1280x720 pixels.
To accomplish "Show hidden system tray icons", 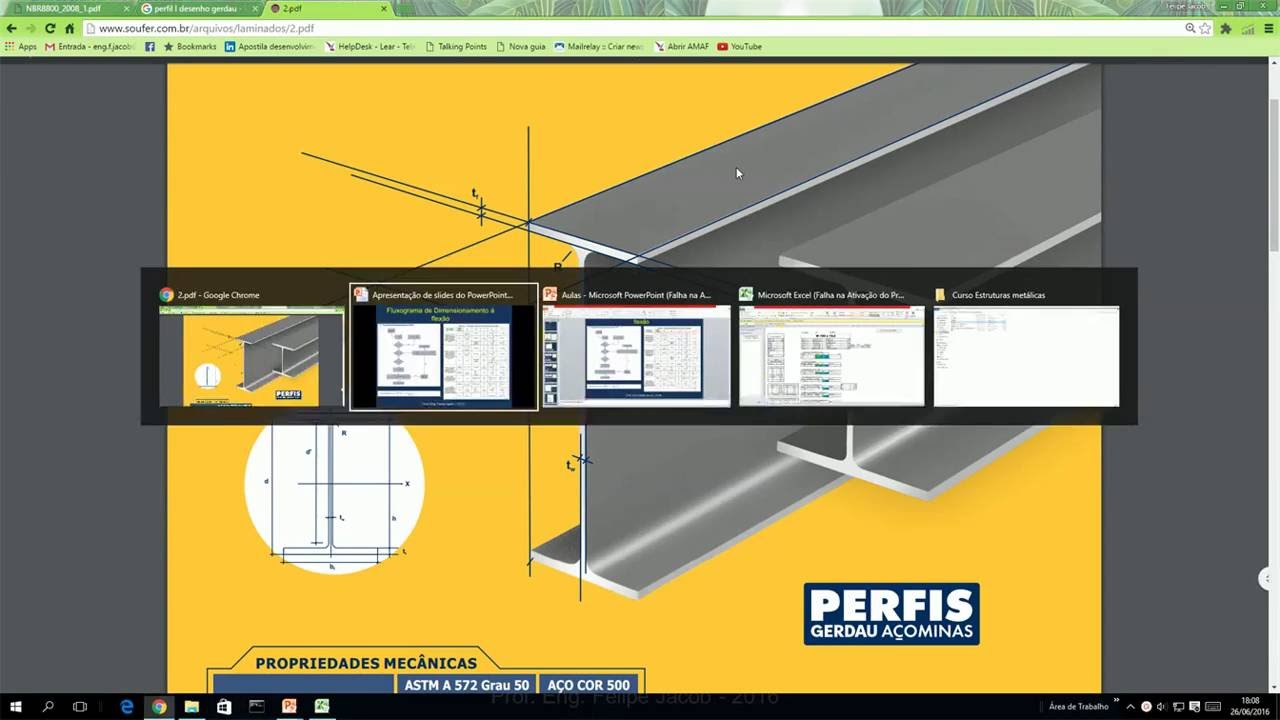I will [1130, 707].
